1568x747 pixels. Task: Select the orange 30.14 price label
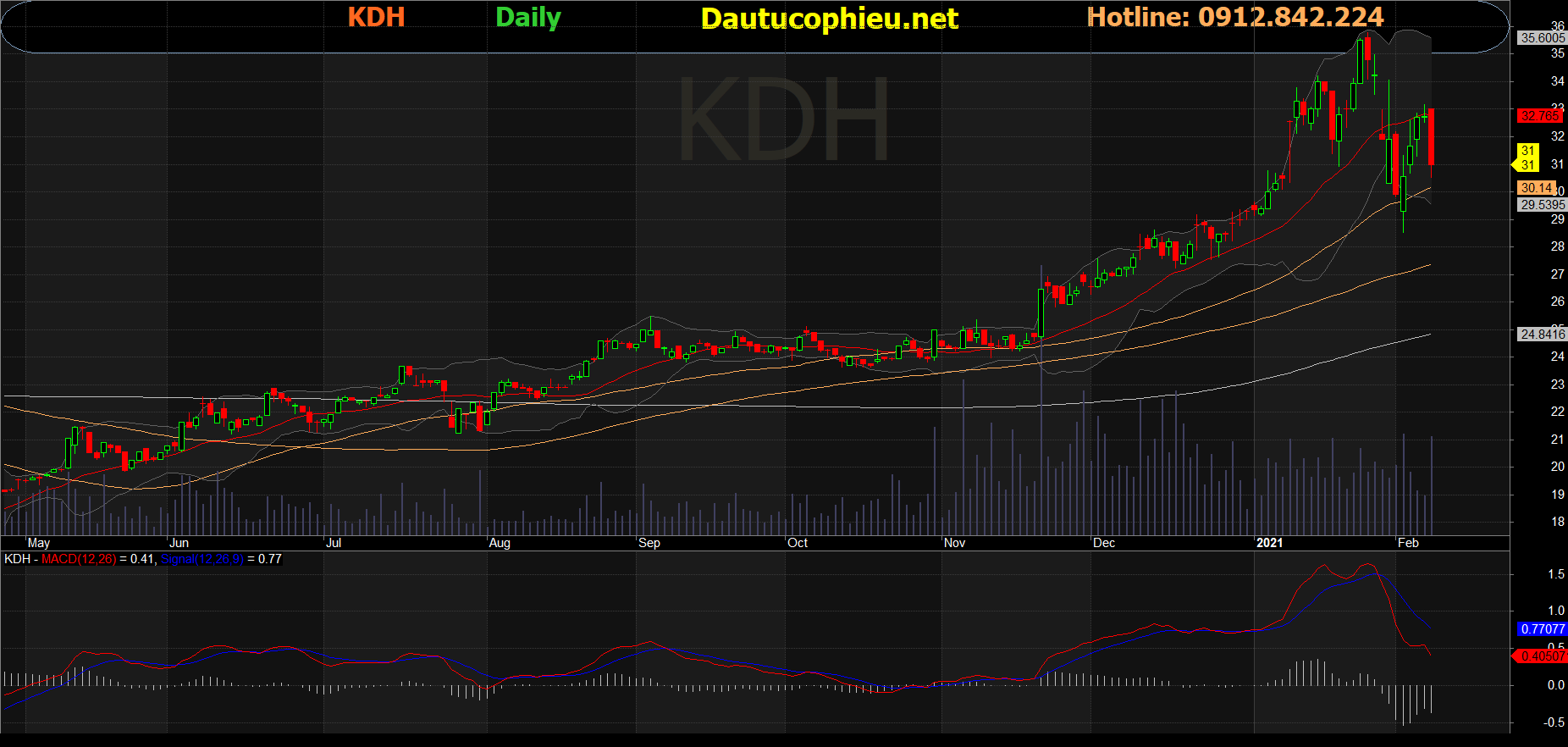(1536, 188)
